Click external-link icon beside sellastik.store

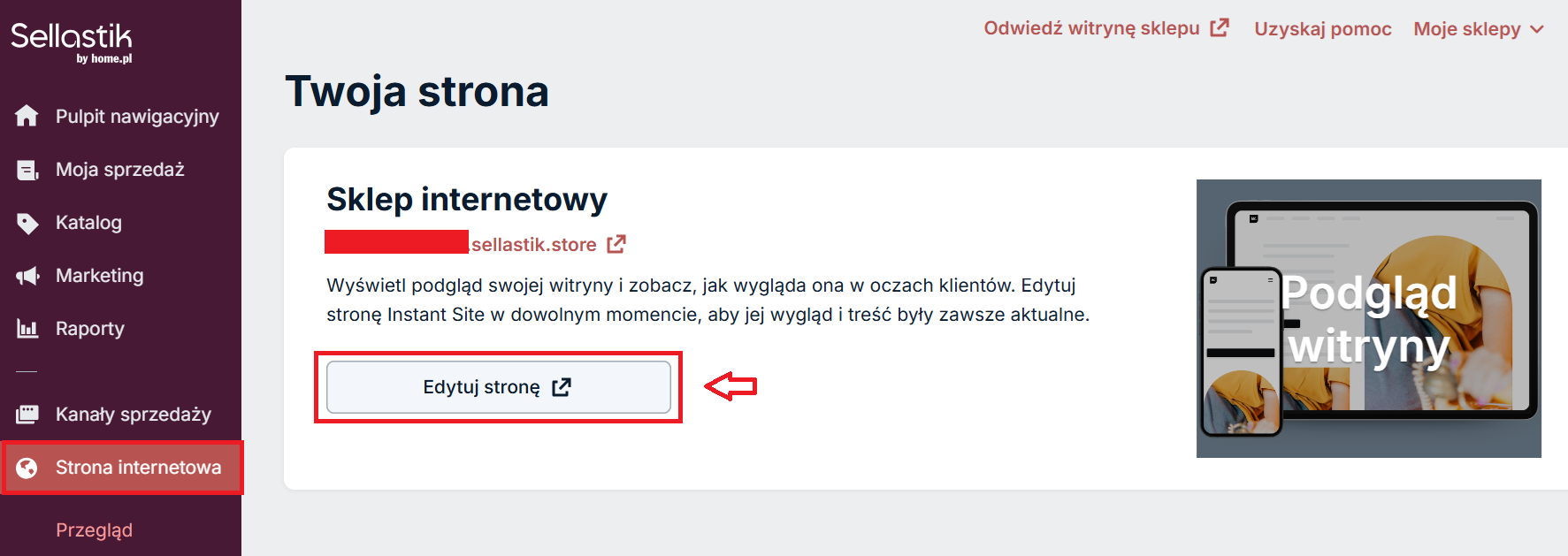(x=616, y=244)
